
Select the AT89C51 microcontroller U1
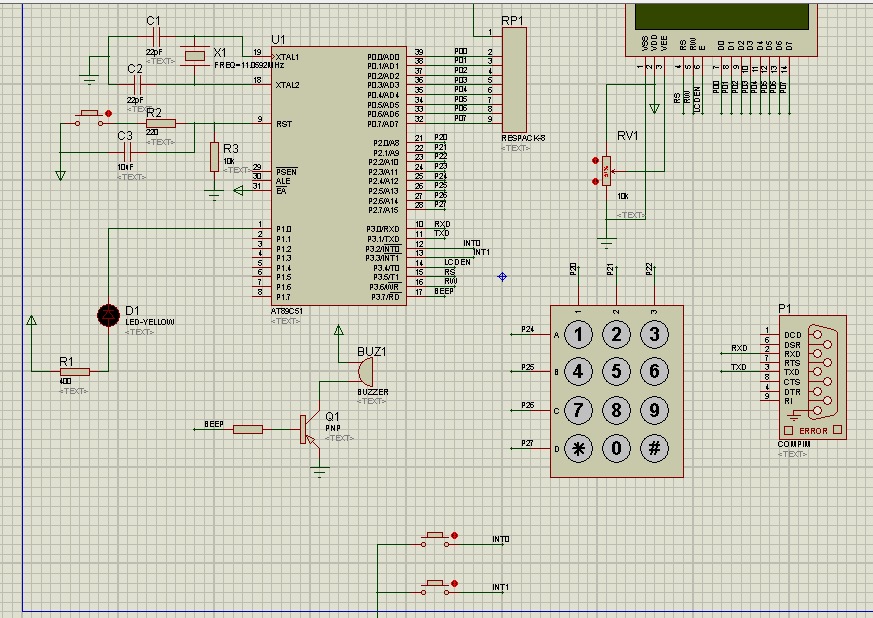click(x=339, y=176)
